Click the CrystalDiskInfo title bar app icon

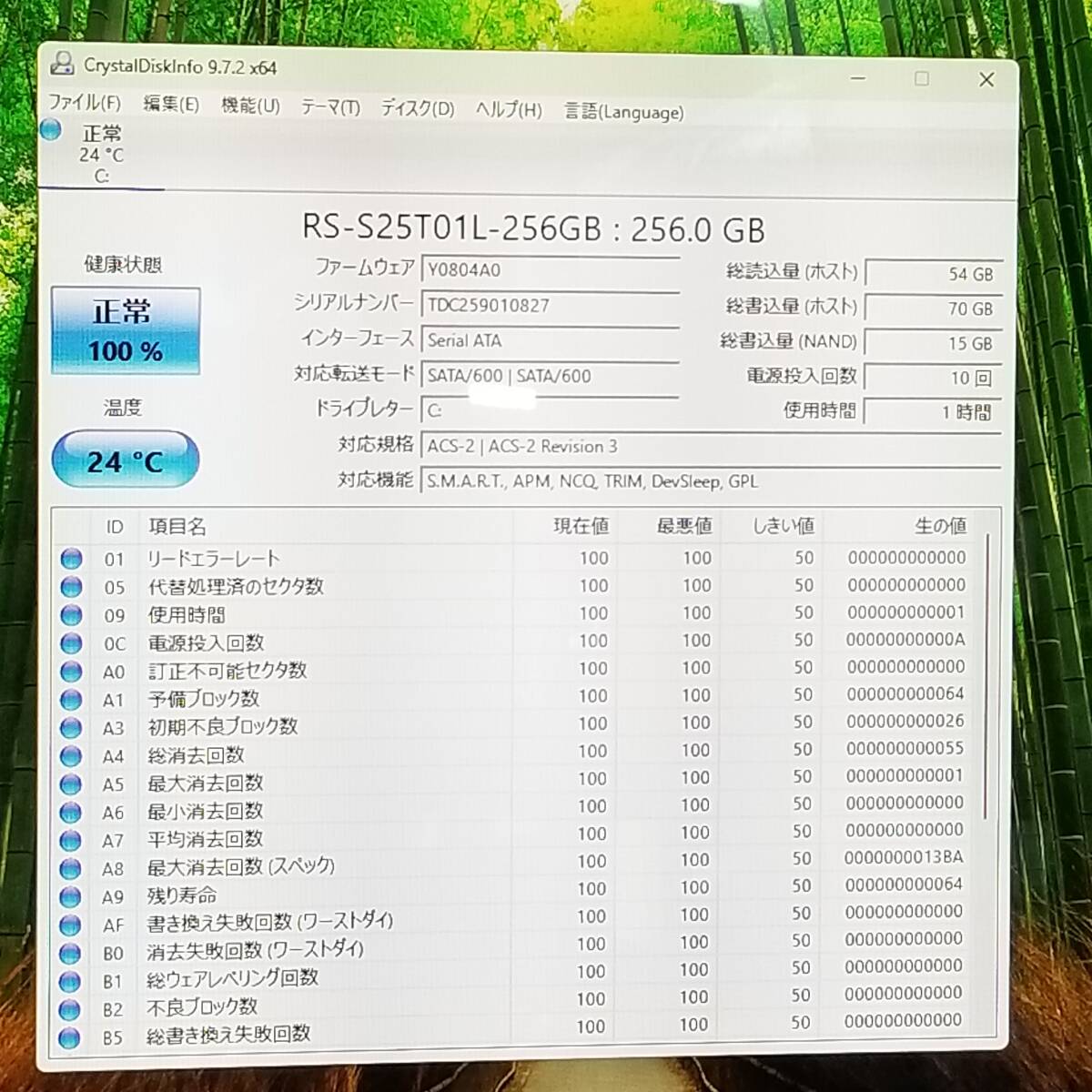(61, 63)
